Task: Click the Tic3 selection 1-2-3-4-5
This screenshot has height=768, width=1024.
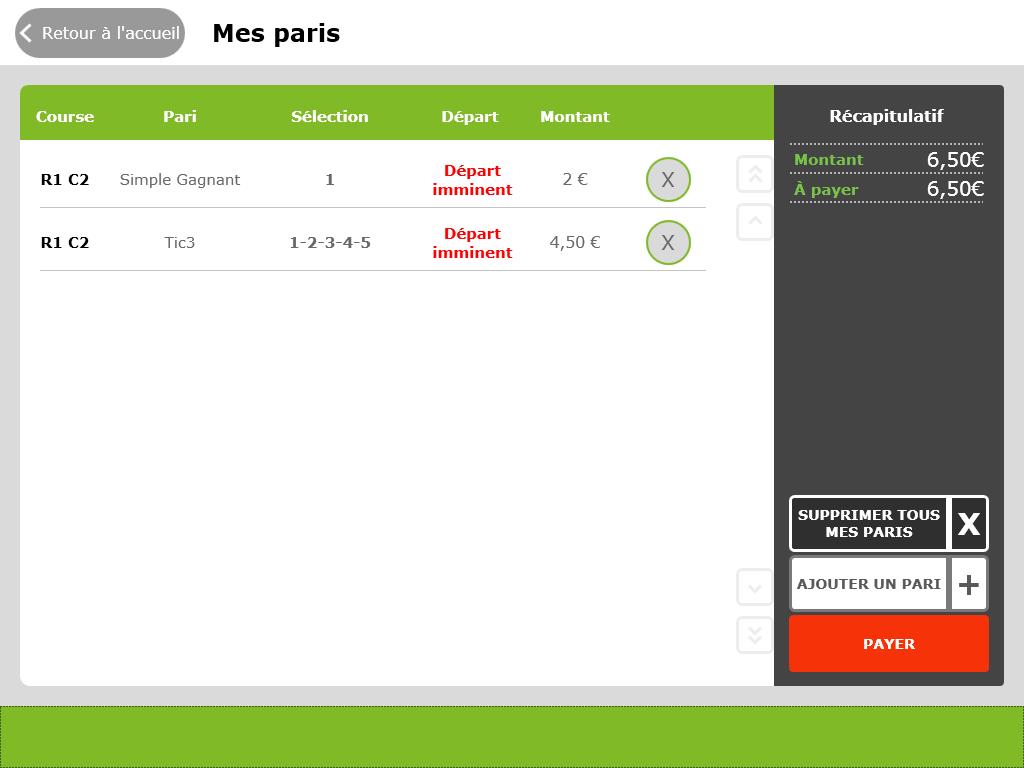Action: 330,243
